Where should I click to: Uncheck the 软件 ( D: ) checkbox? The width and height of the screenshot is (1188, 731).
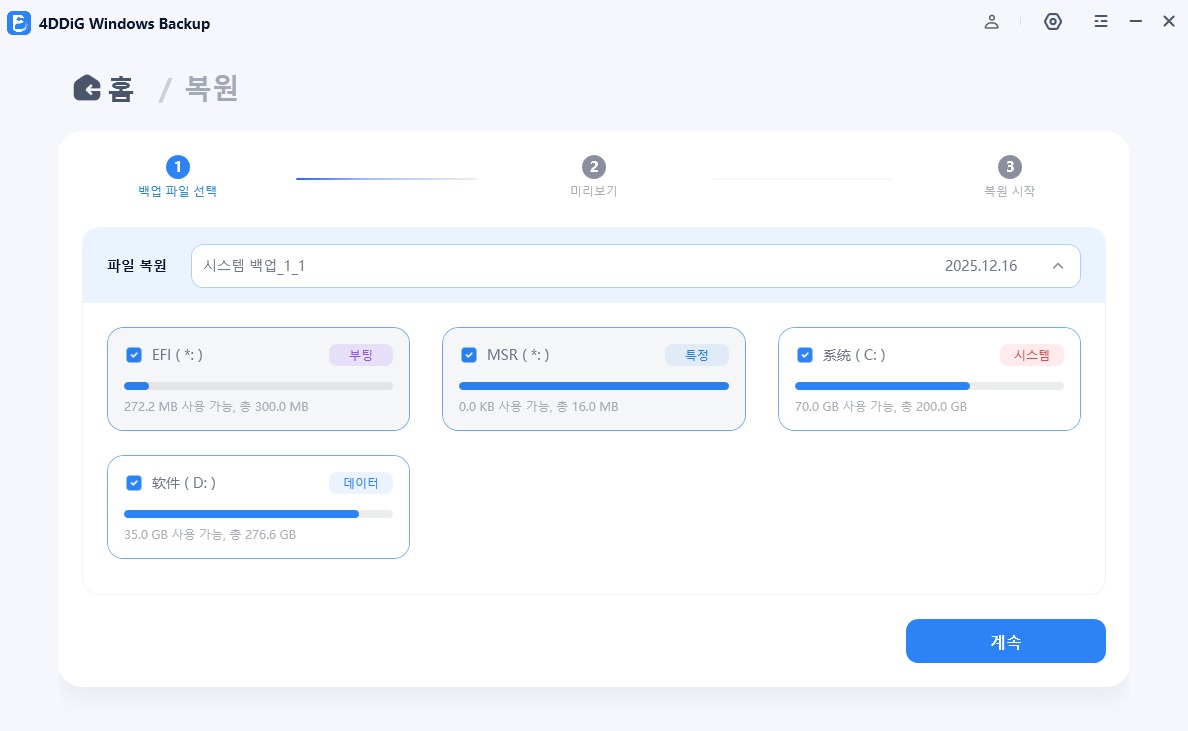pyautogui.click(x=134, y=483)
